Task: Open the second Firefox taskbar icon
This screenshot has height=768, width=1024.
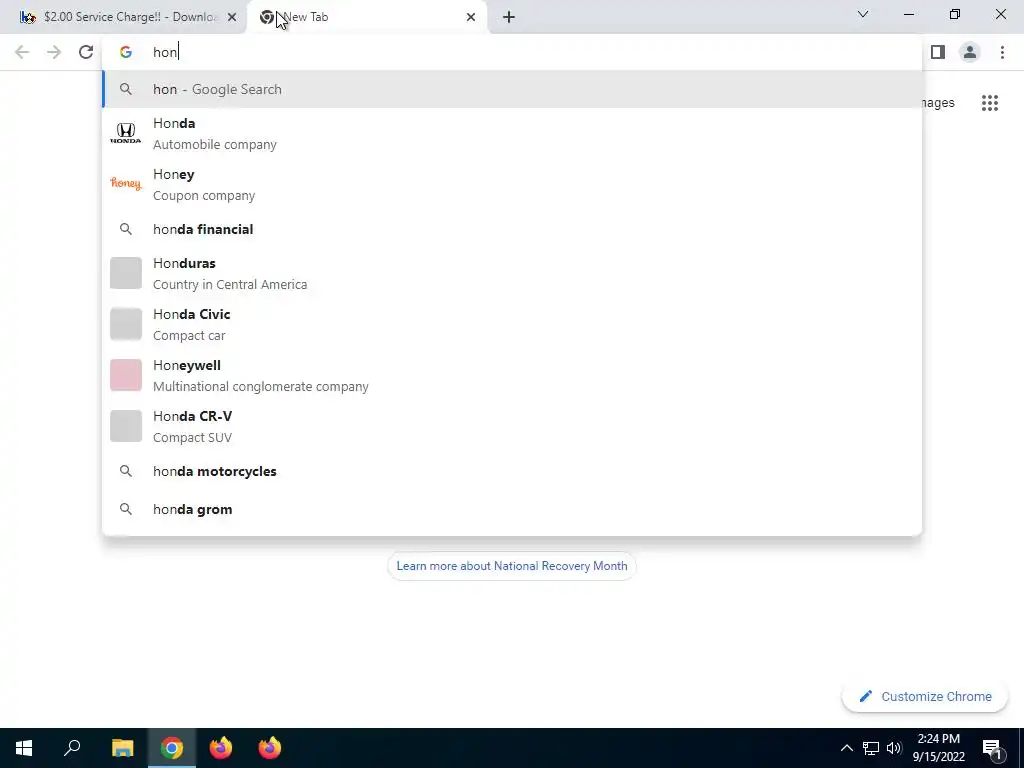Action: pos(270,748)
